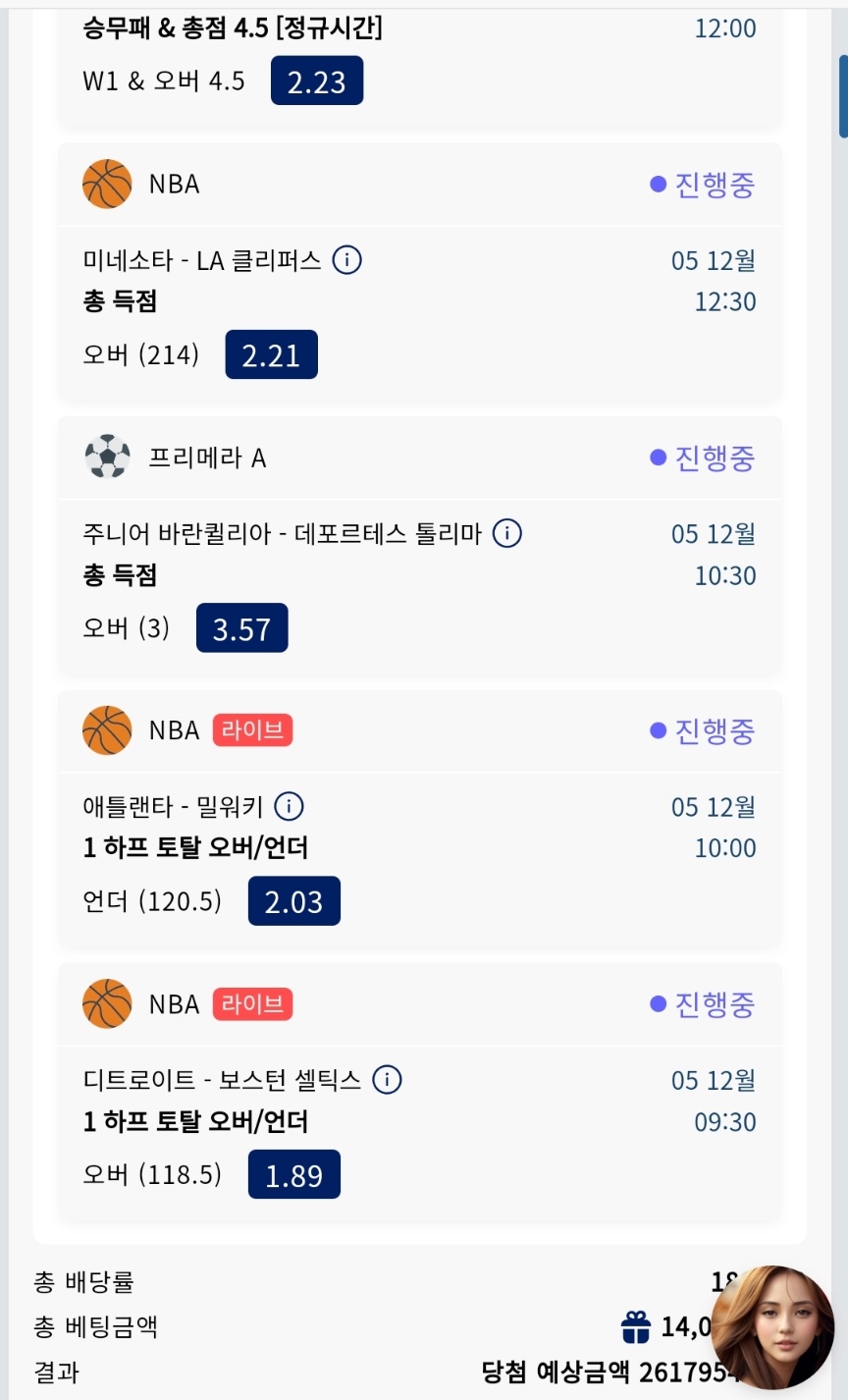Click 진행중 status on 프리메라 A card
This screenshot has width=848, height=1400.
(x=703, y=458)
